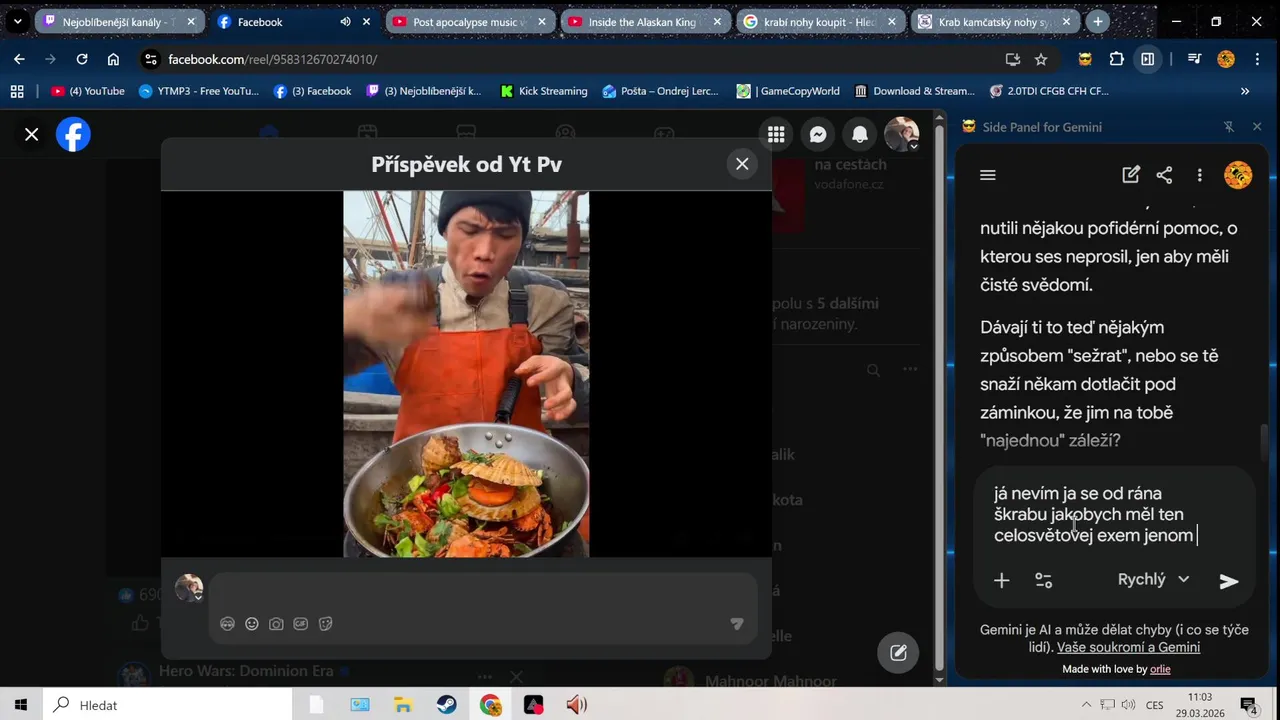Open Gemini side panel hamburger menu
1280x720 pixels.
(988, 175)
